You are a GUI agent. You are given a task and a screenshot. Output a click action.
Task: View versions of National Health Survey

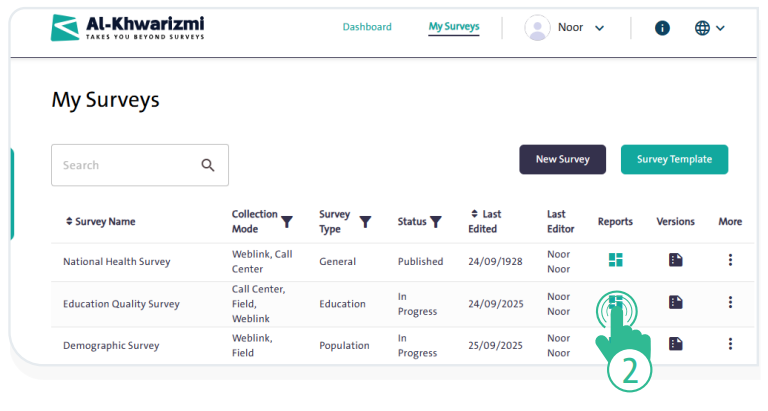click(x=676, y=260)
